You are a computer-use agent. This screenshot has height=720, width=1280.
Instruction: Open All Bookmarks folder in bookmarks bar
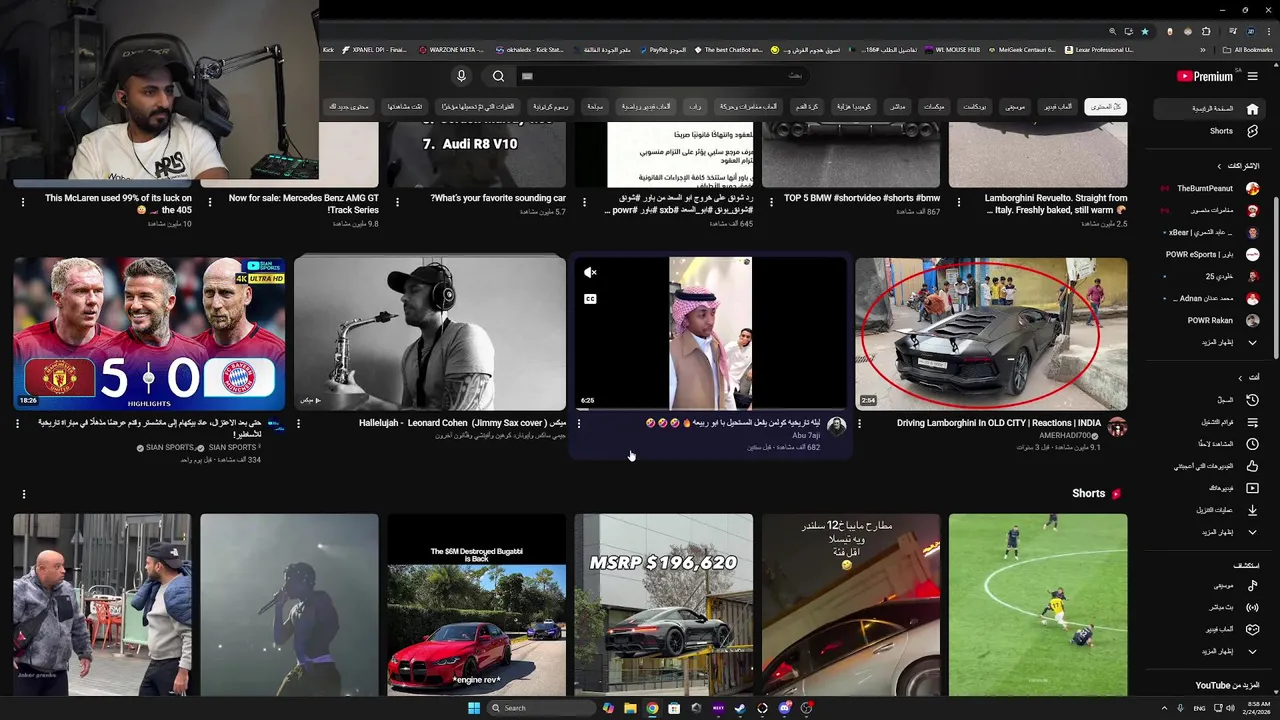click(x=1247, y=49)
